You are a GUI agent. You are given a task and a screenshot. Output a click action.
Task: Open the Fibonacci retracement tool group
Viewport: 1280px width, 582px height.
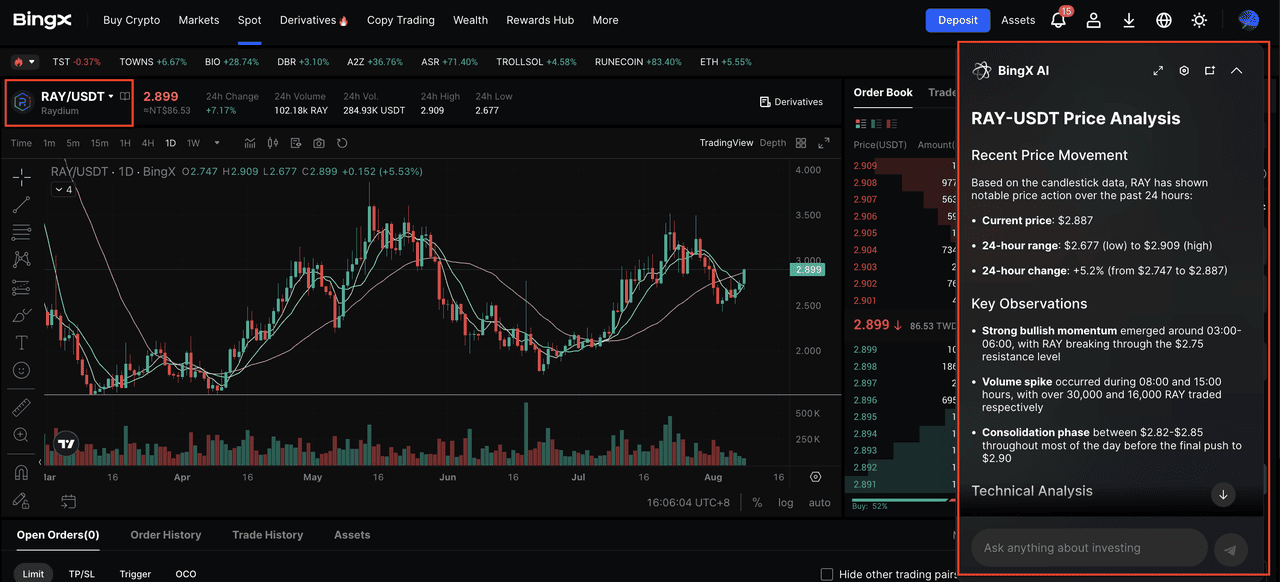click(x=21, y=233)
